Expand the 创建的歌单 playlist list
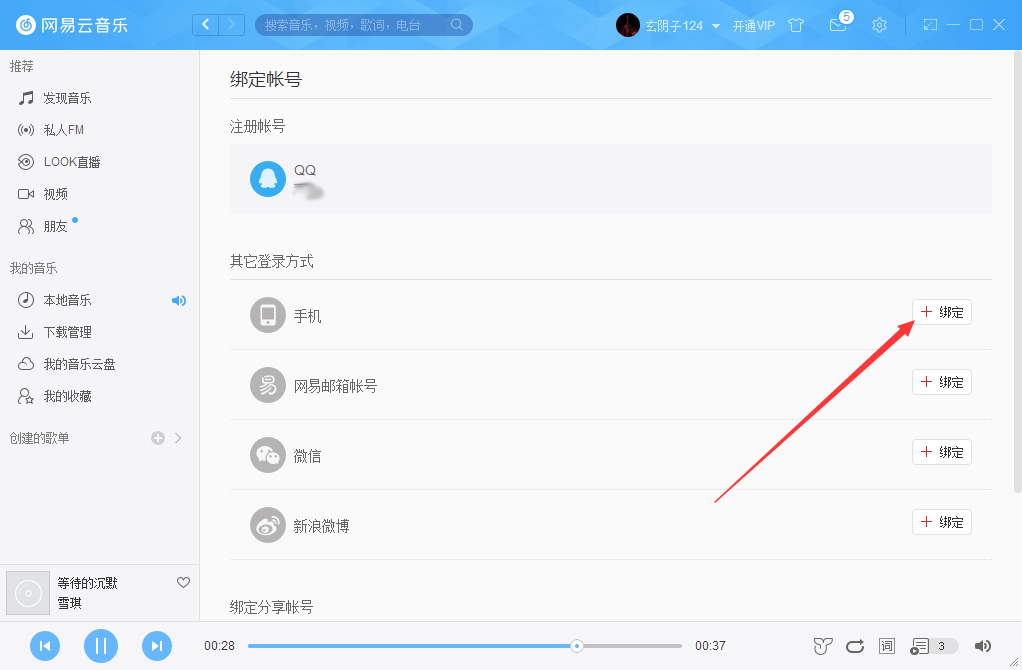 point(176,437)
